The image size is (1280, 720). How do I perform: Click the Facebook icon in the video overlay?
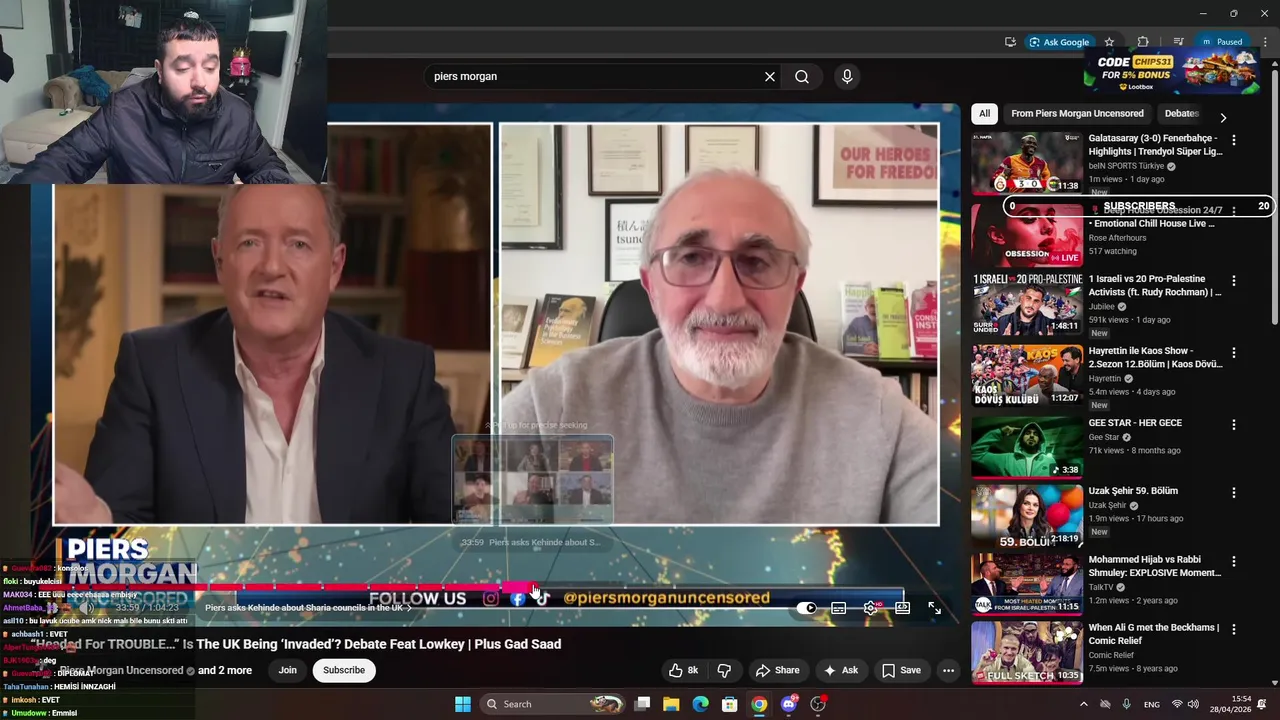click(517, 598)
